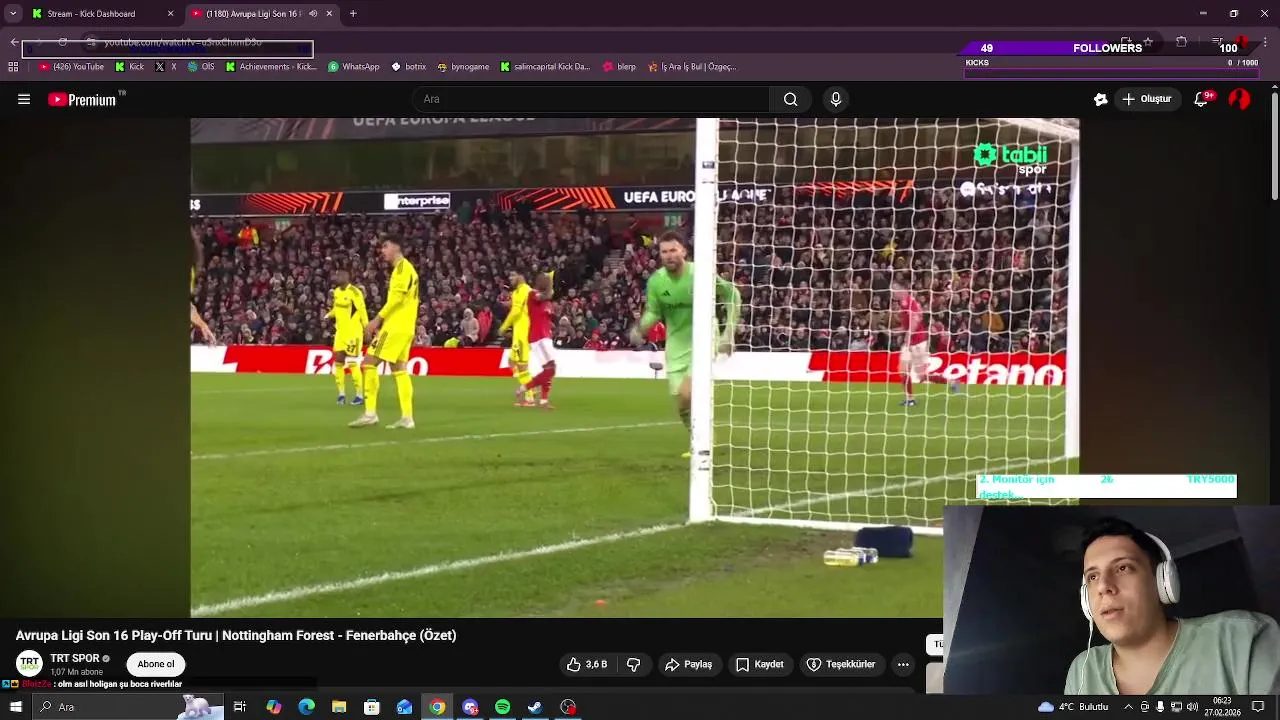Reload the page with refresh icon

pos(62,42)
